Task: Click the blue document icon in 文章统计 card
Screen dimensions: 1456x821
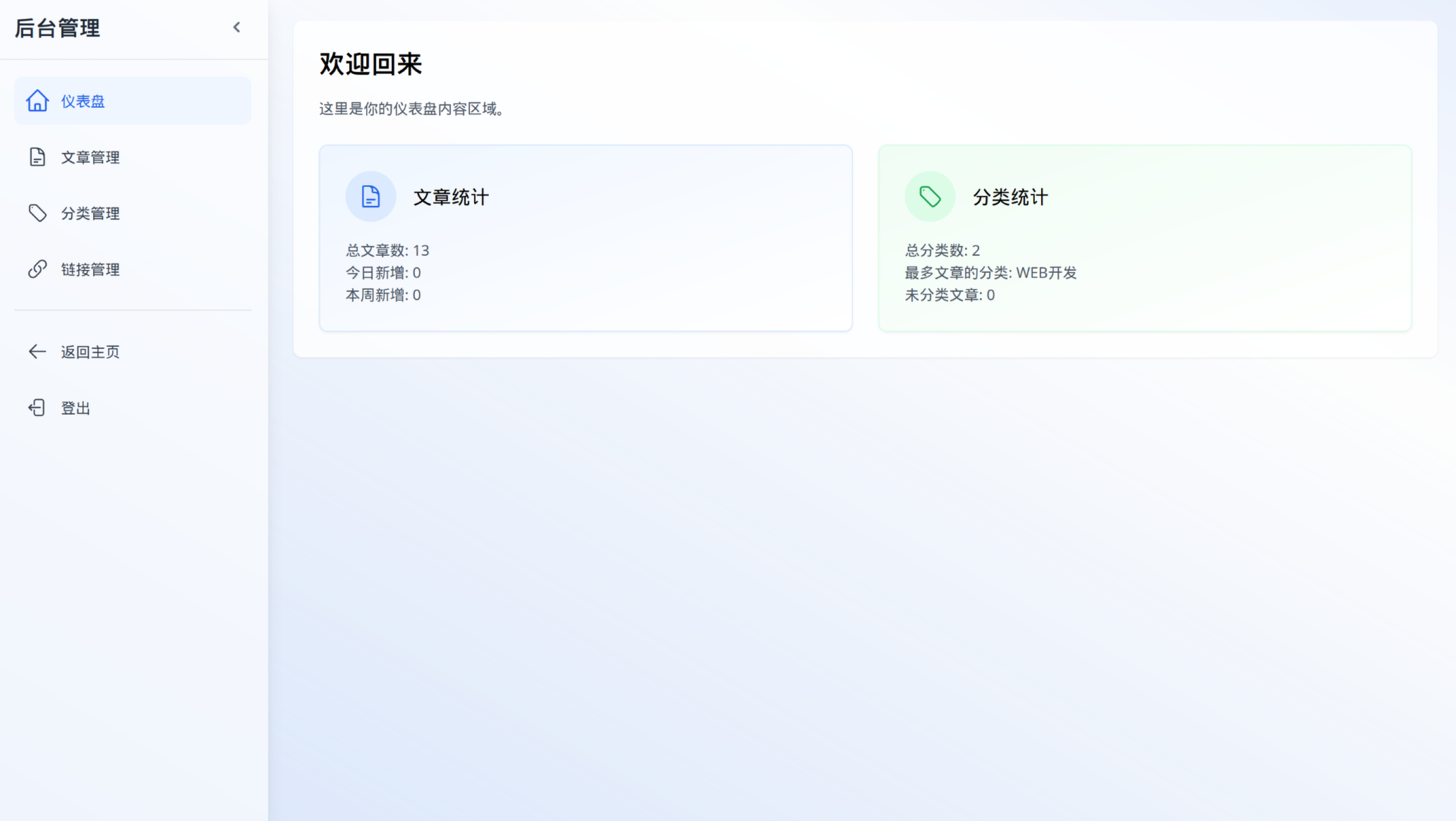Action: tap(370, 196)
